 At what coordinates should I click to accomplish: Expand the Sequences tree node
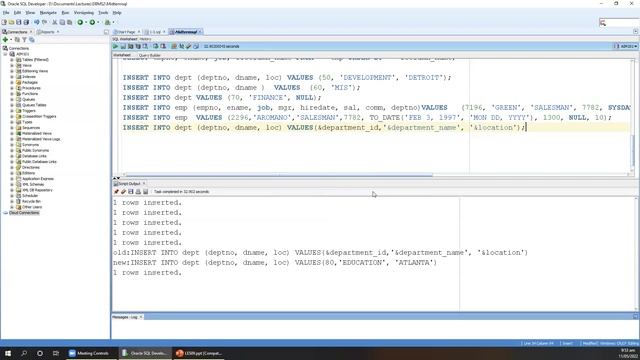point(12,128)
